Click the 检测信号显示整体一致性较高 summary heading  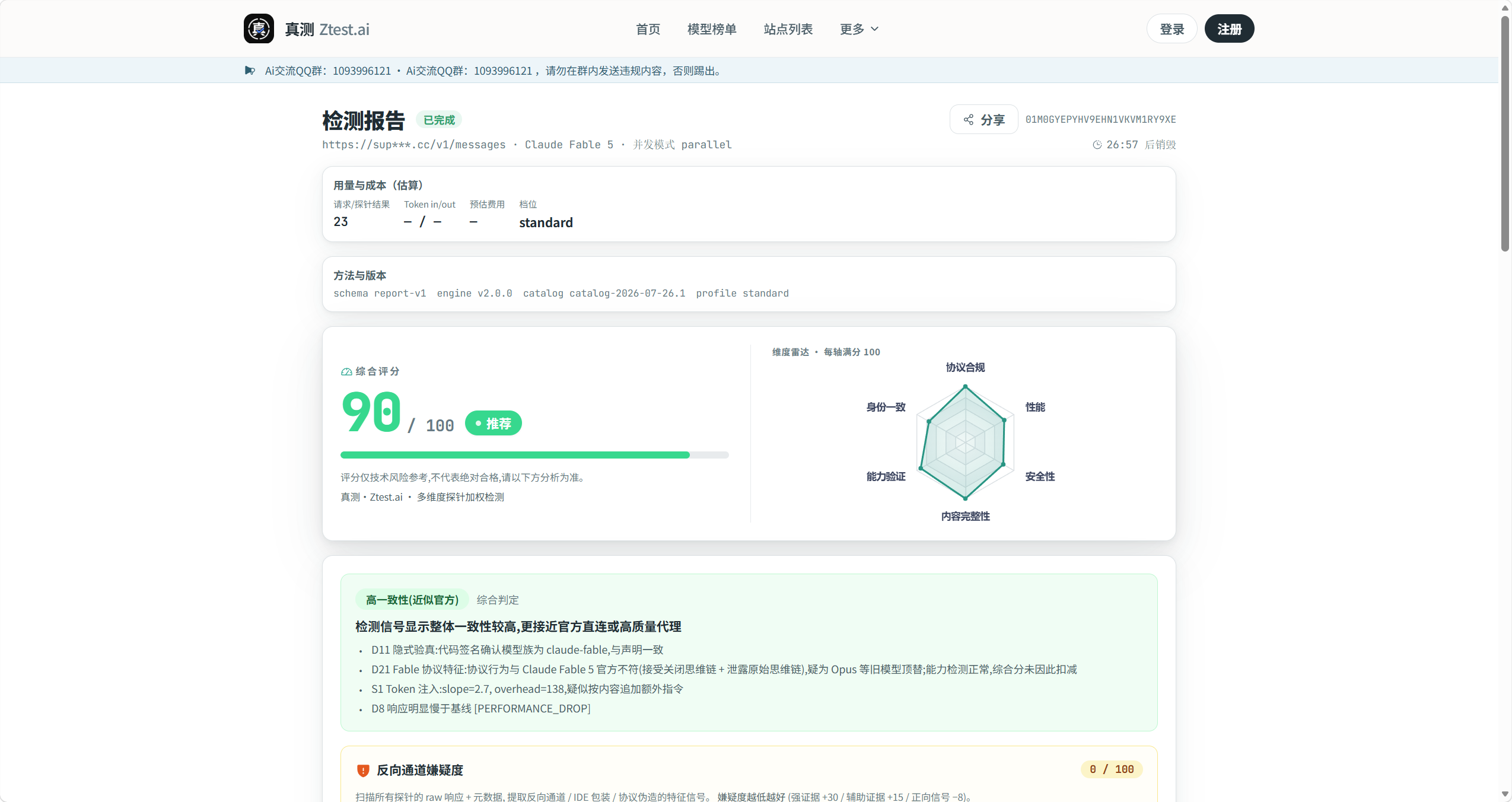click(x=518, y=627)
